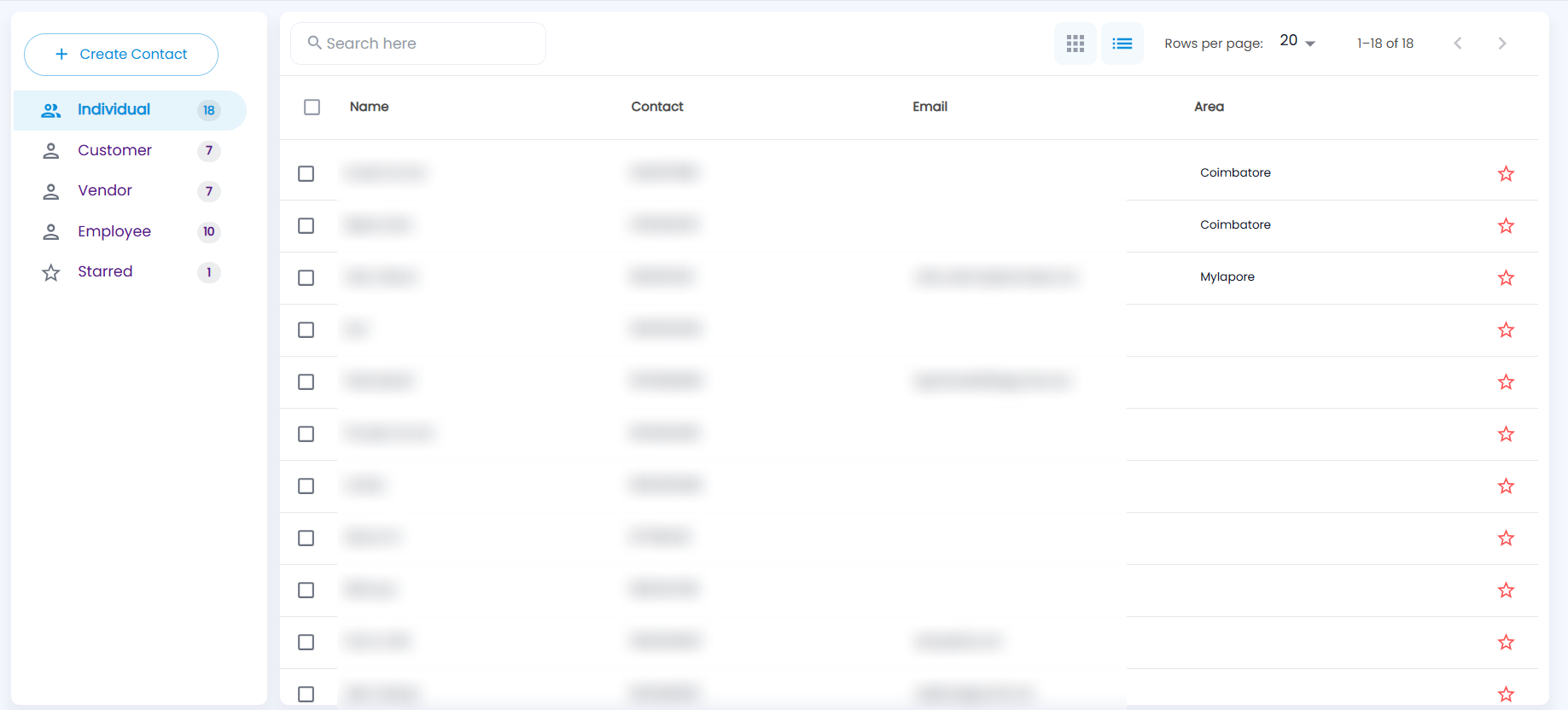The width and height of the screenshot is (1568, 710).
Task: Click the Email column header
Action: [930, 107]
